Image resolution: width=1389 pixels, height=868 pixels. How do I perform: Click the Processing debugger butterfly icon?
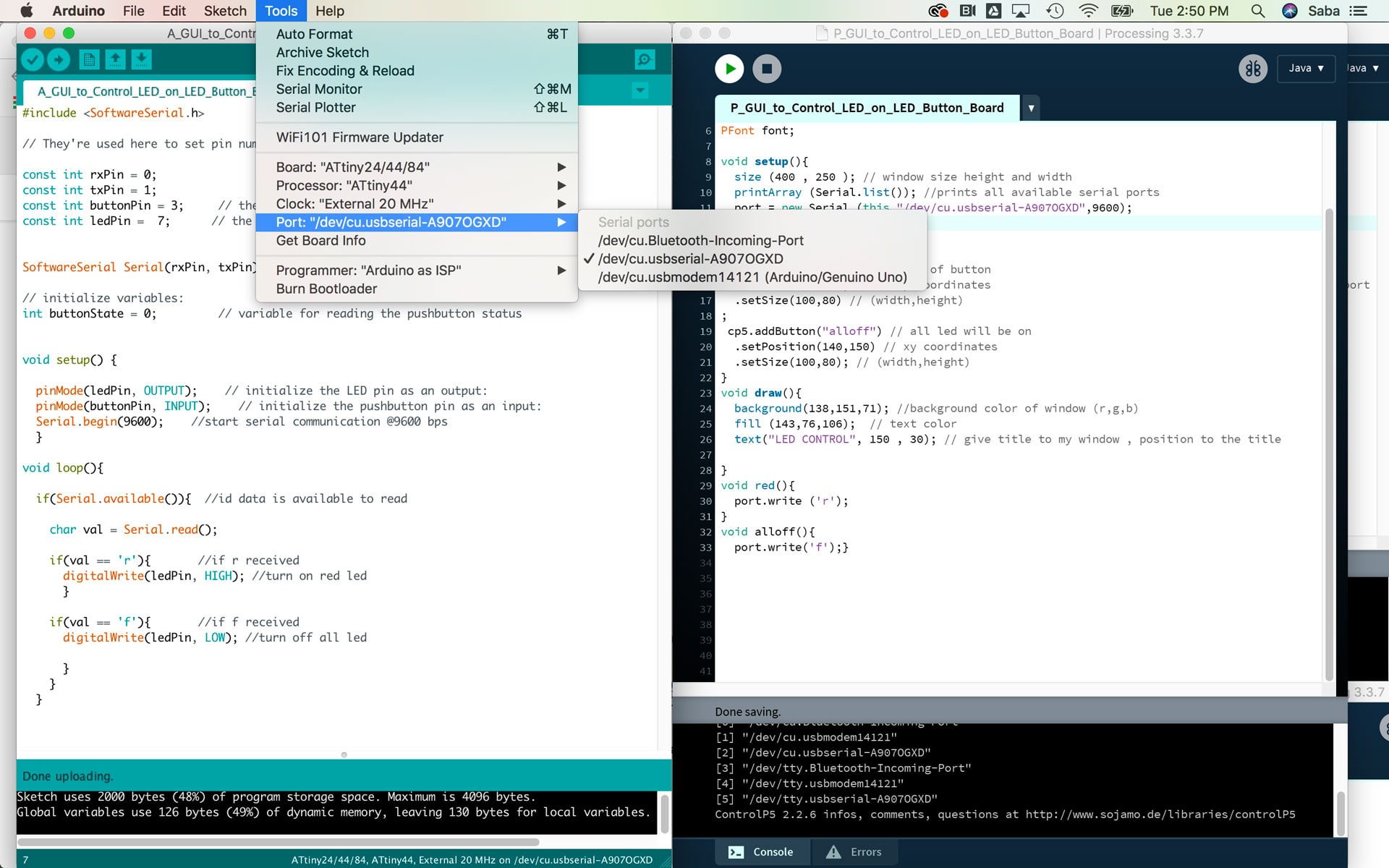1253,69
